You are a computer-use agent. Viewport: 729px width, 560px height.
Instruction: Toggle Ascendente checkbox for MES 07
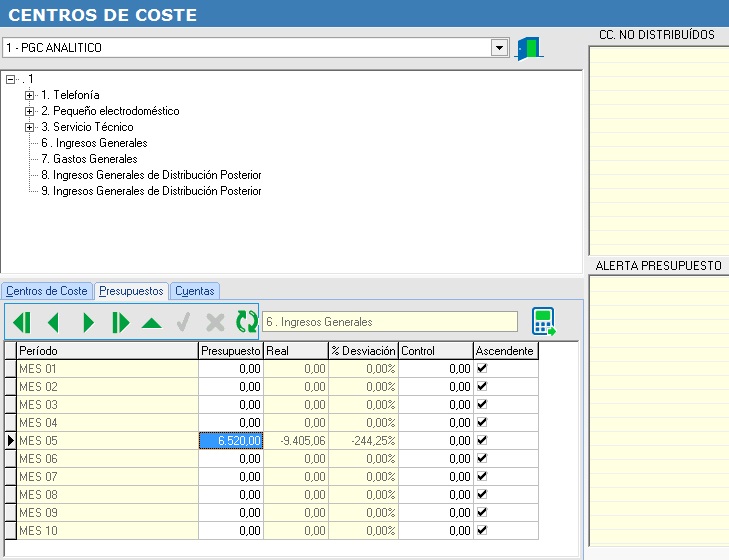[x=482, y=476]
